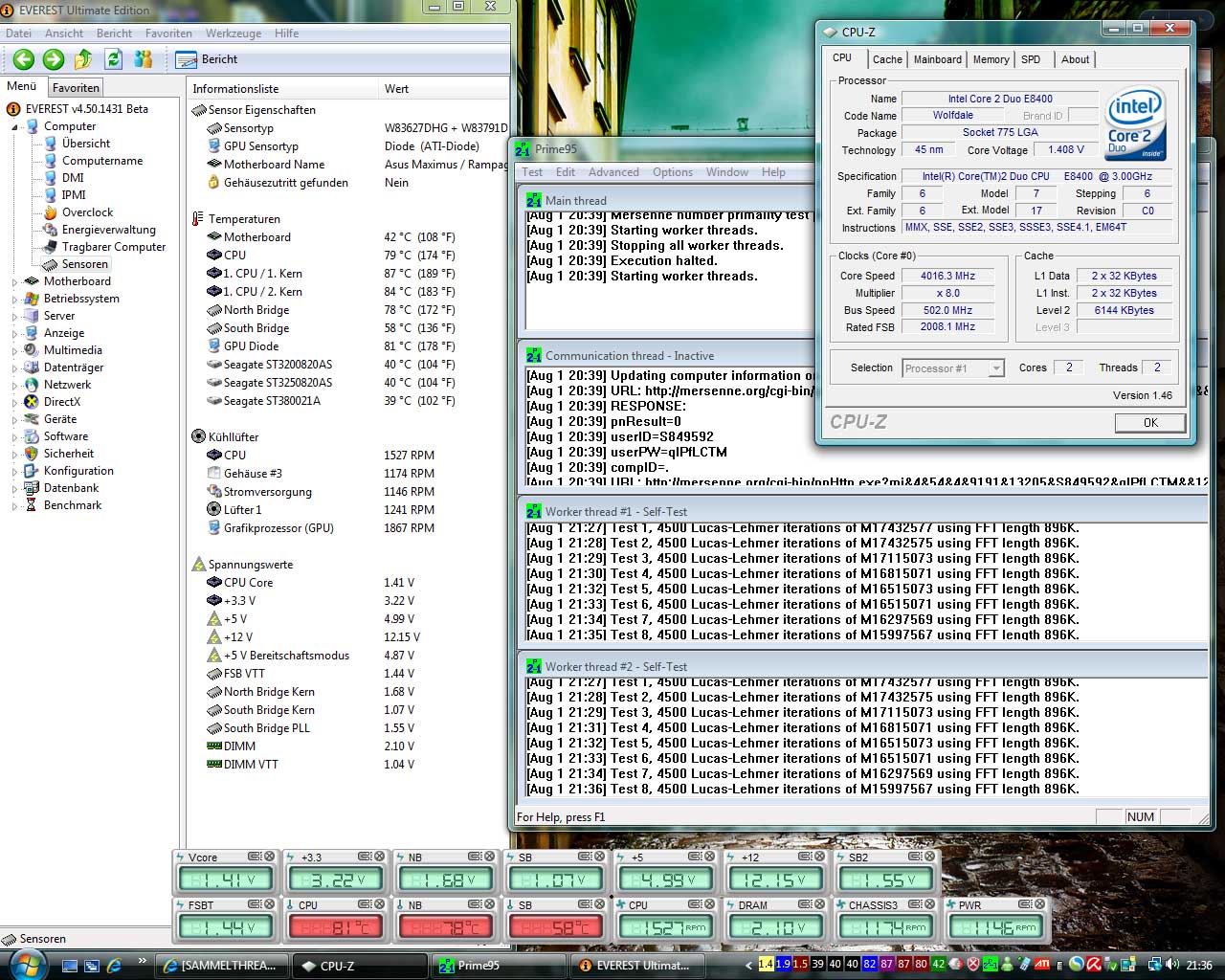Open the Advanced menu in Prime95

[x=613, y=172]
